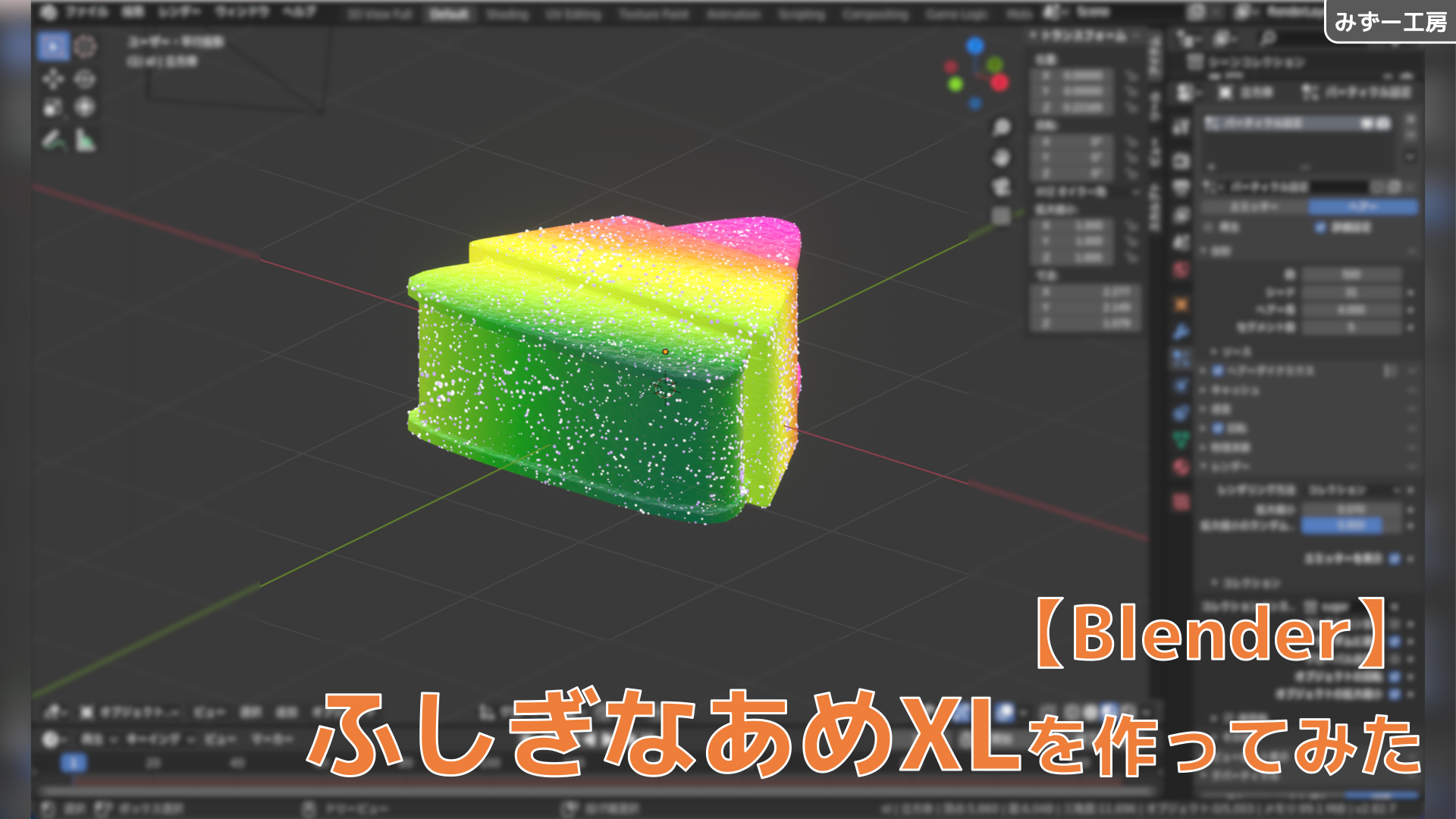This screenshot has width=1456, height=819.
Task: Open the Object properties orange square tab
Action: click(x=1181, y=304)
